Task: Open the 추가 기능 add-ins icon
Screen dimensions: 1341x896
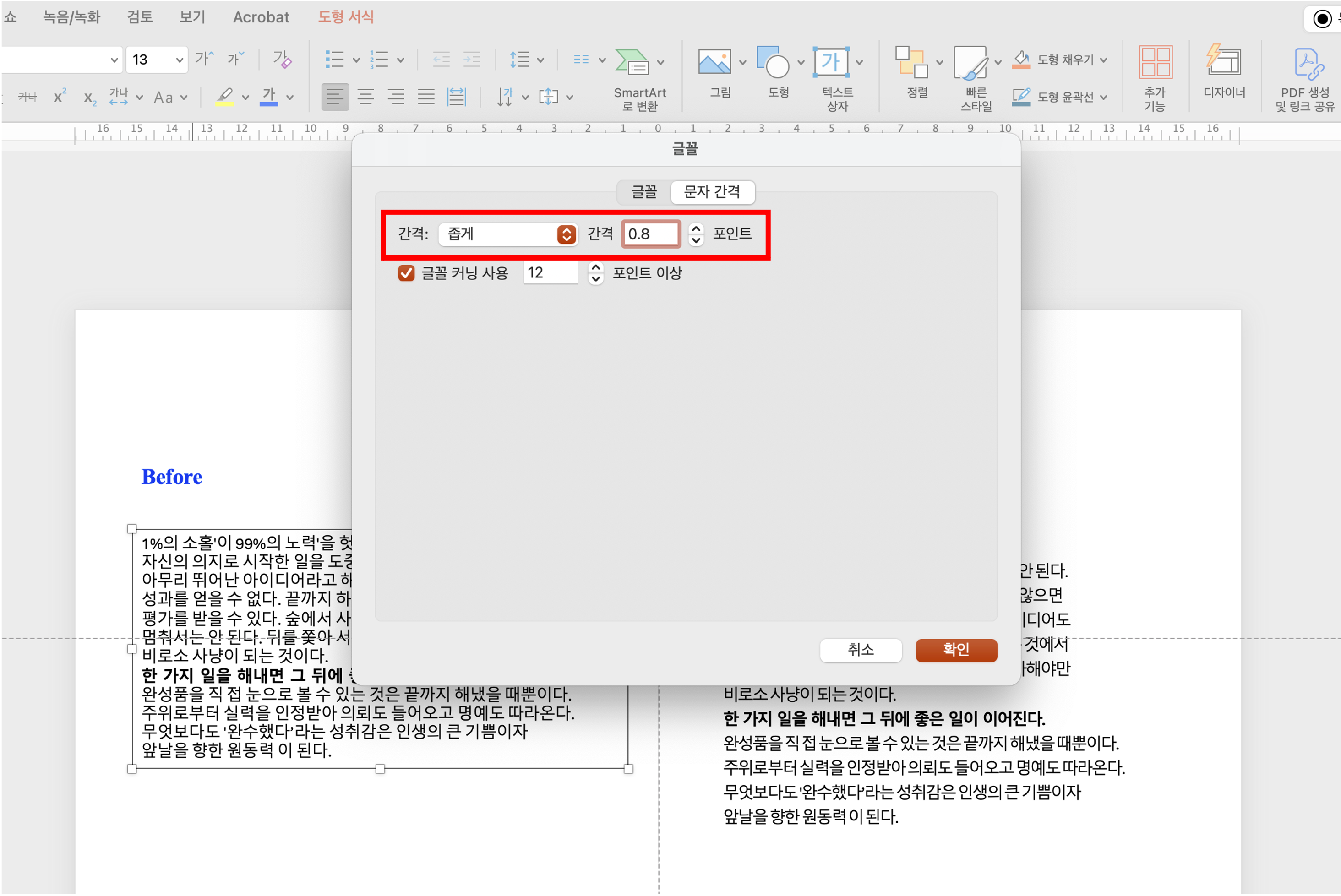Action: pyautogui.click(x=1155, y=62)
